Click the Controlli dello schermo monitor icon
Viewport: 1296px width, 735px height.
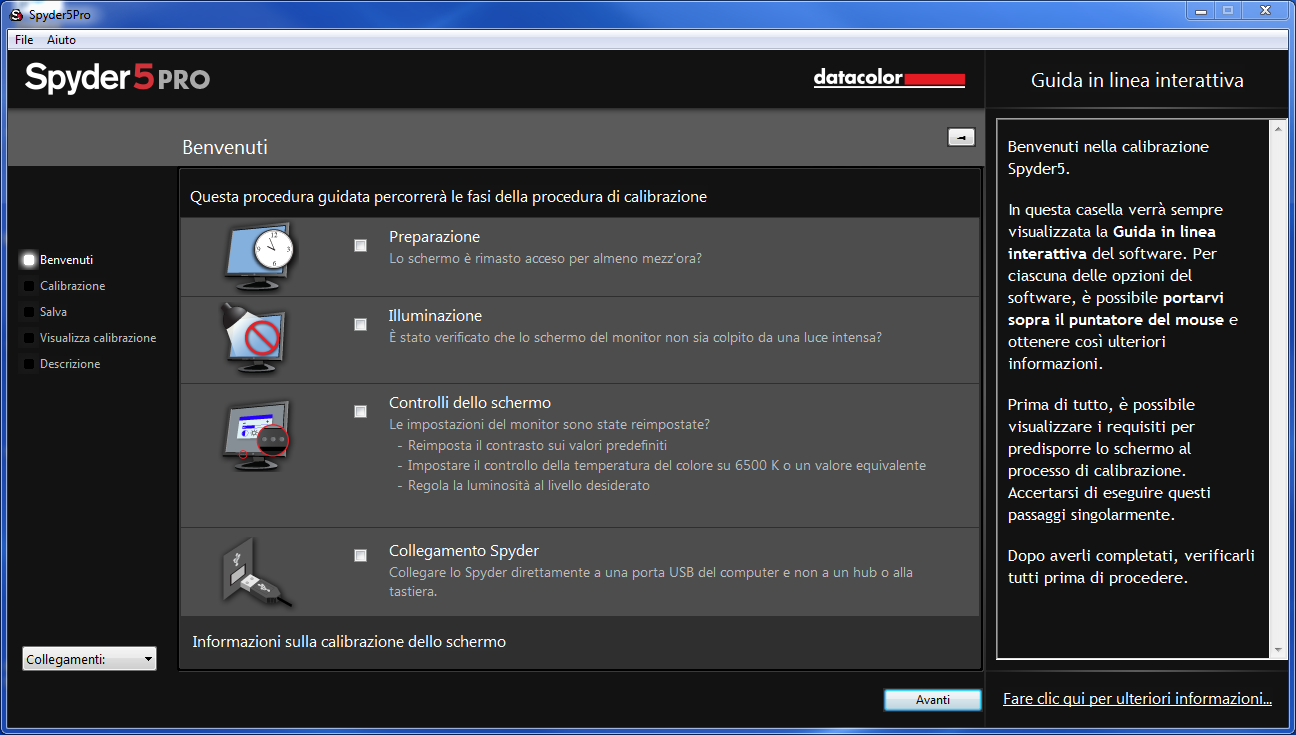pos(255,435)
